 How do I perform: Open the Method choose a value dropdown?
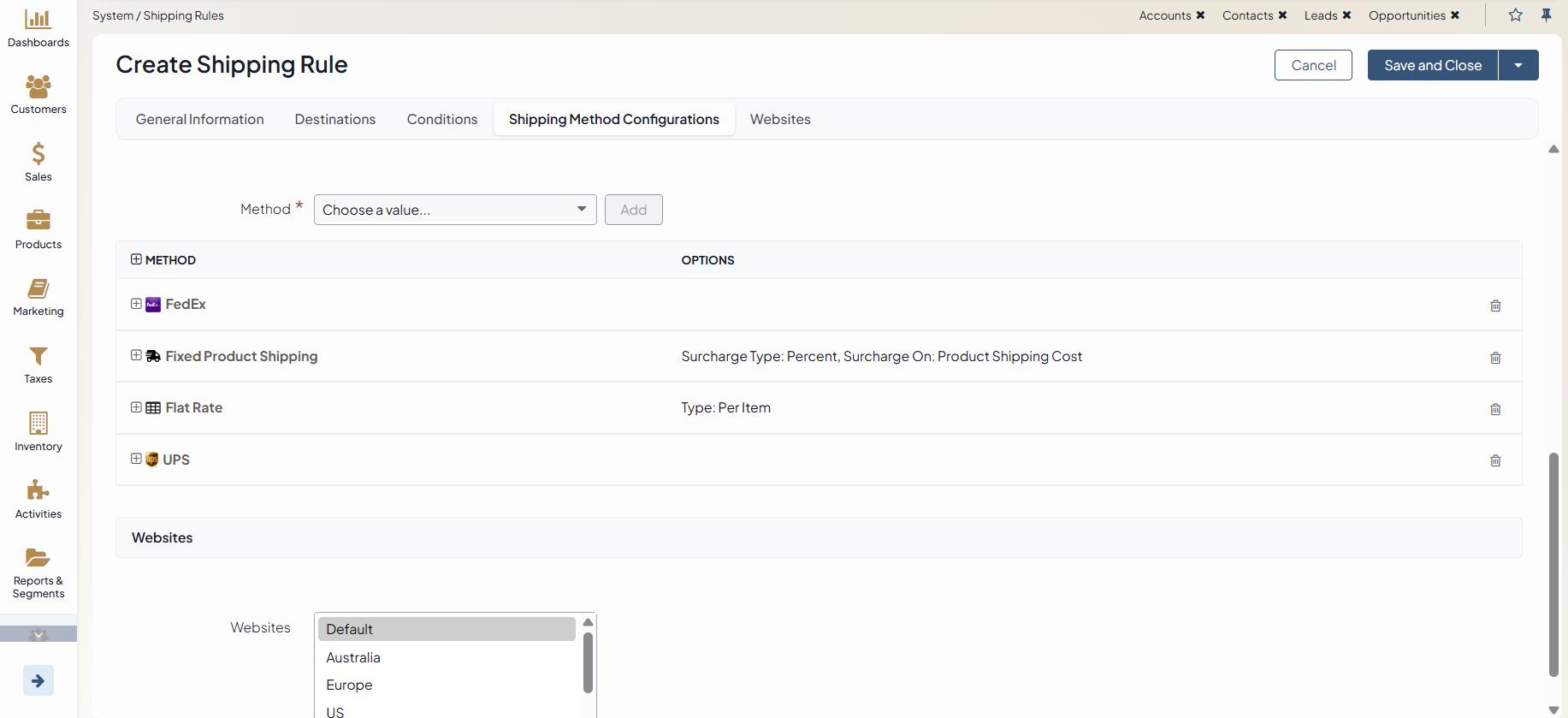click(x=454, y=210)
